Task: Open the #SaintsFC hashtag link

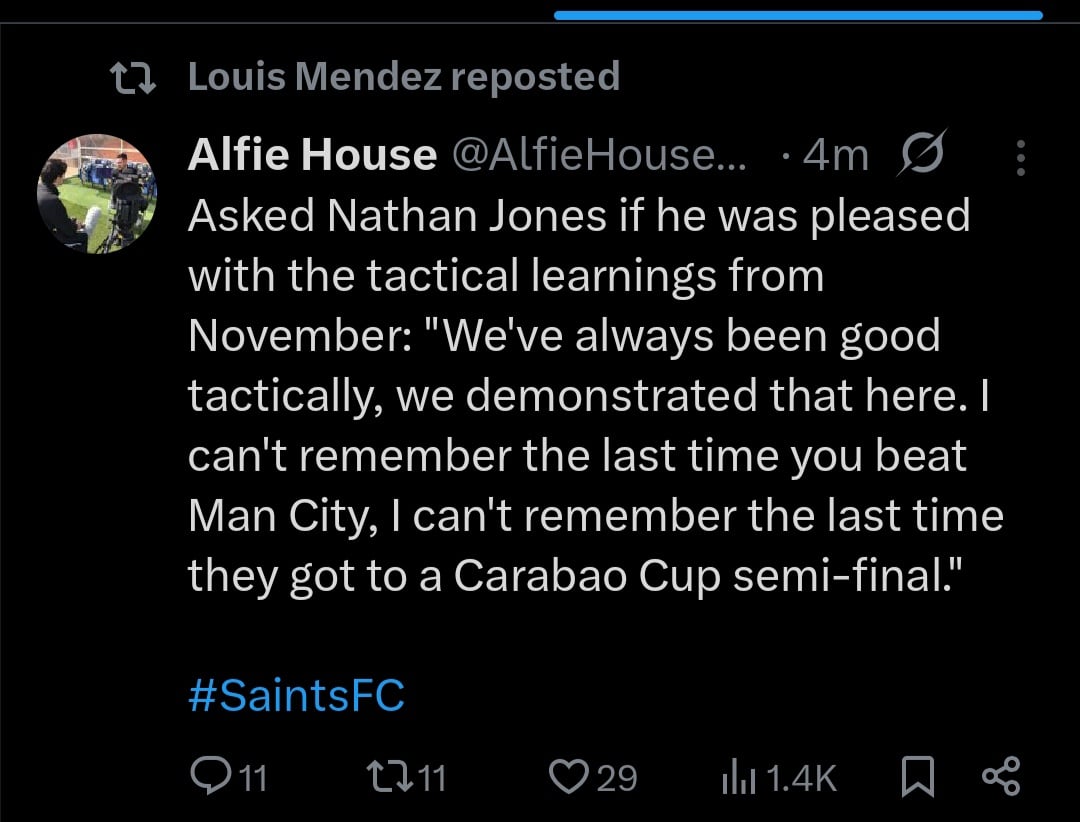Action: [296, 695]
